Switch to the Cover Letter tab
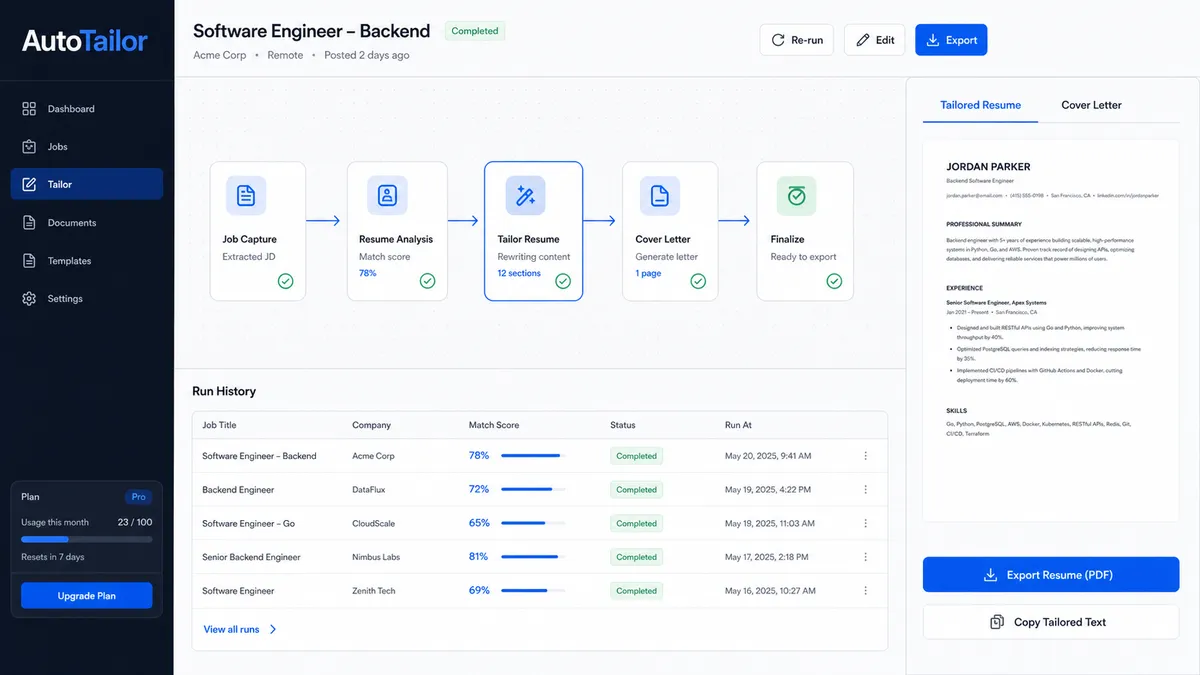 pyautogui.click(x=1091, y=105)
